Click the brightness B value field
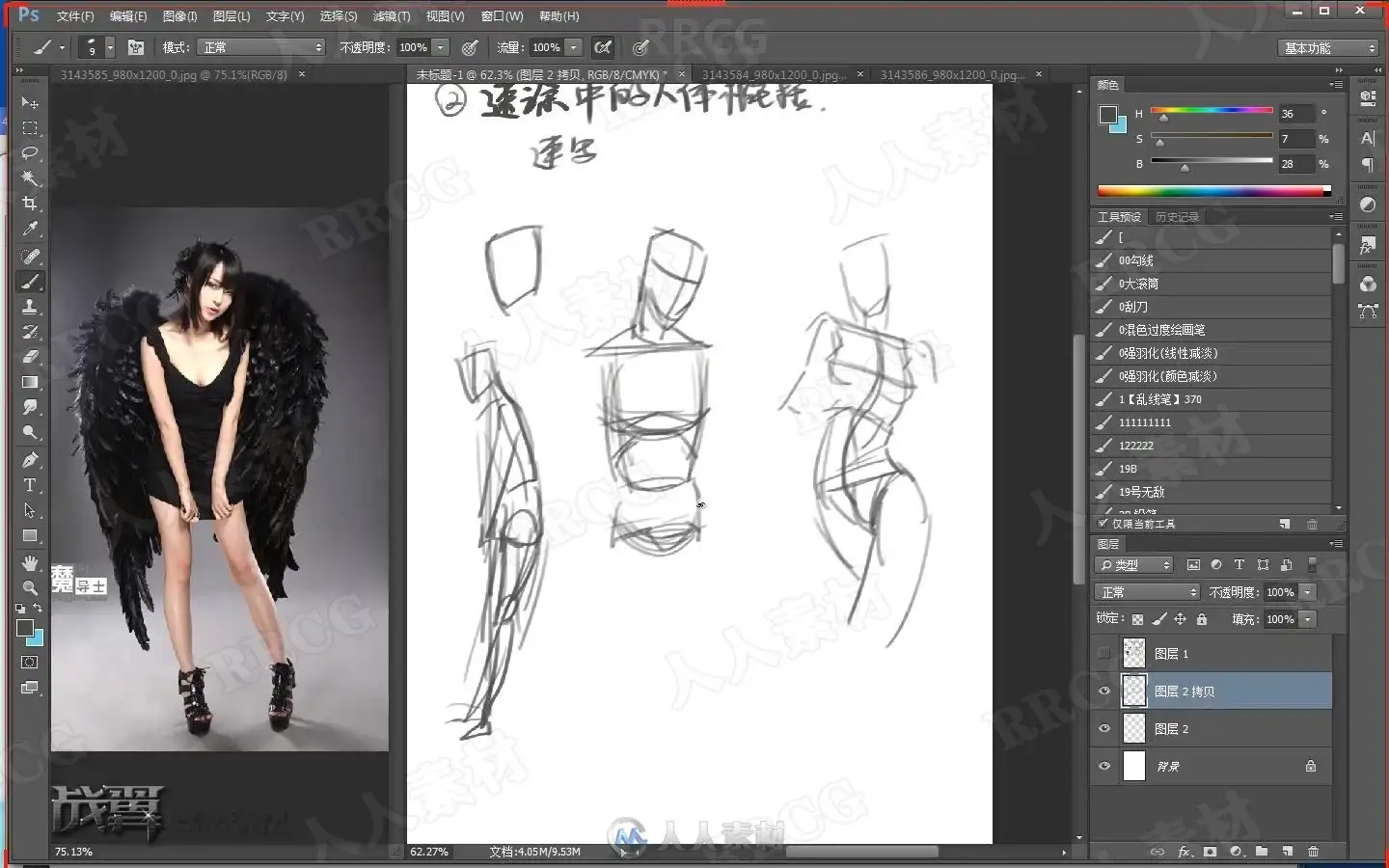Screen dimensions: 1389x868 (1295, 164)
